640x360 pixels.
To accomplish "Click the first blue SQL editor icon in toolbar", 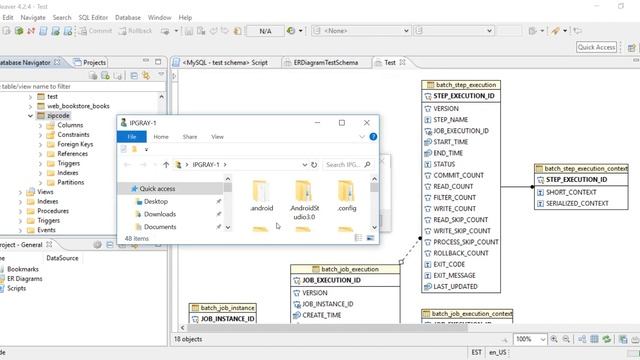I will (x=43, y=31).
